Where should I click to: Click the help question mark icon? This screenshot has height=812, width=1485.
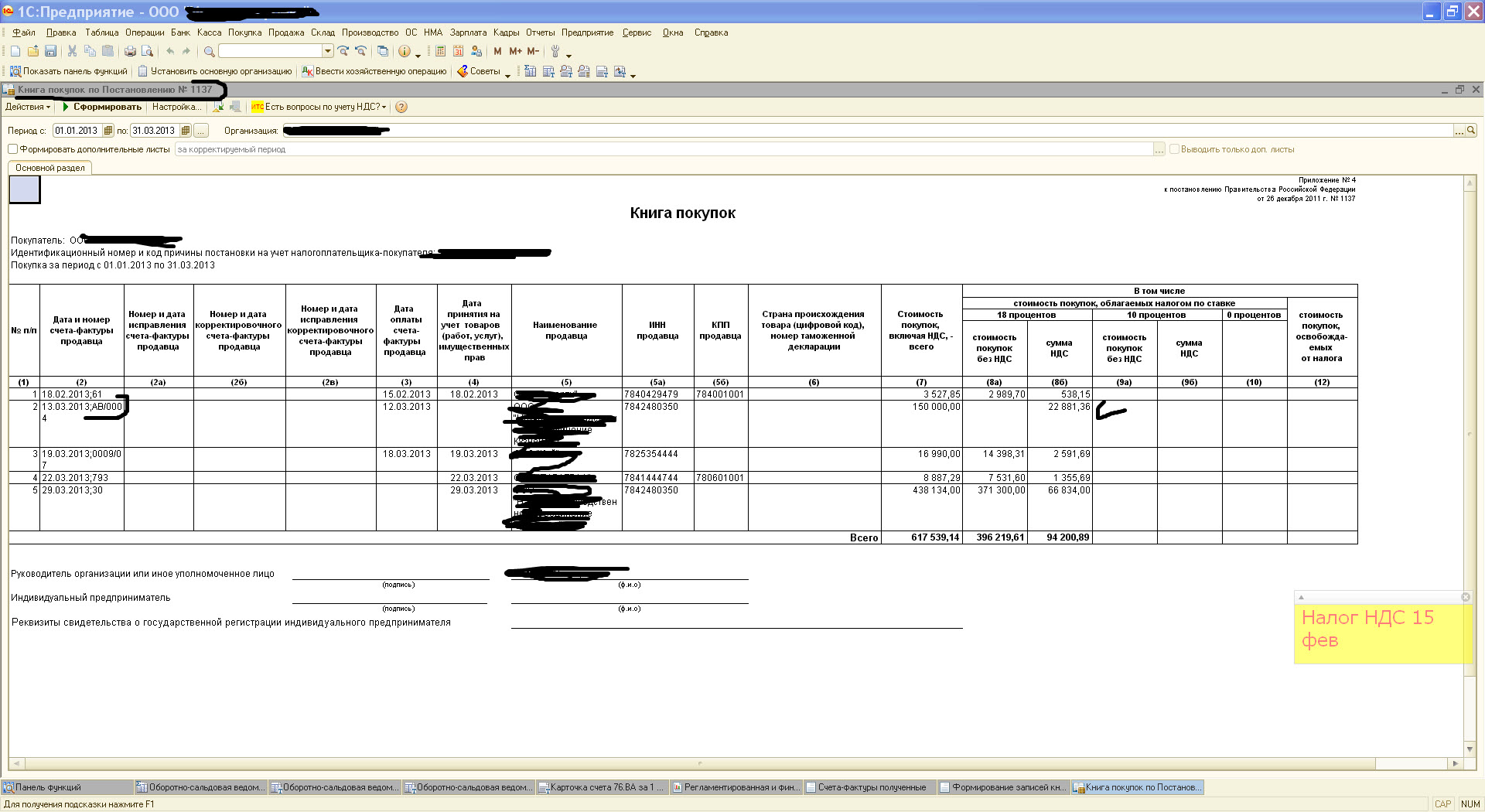pos(401,107)
